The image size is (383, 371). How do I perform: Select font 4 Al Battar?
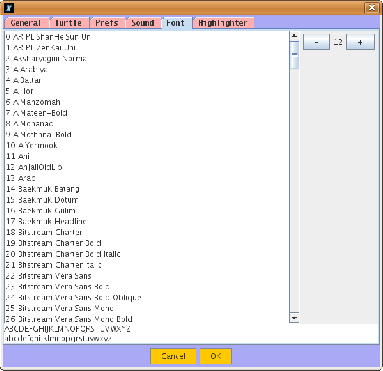coord(147,80)
